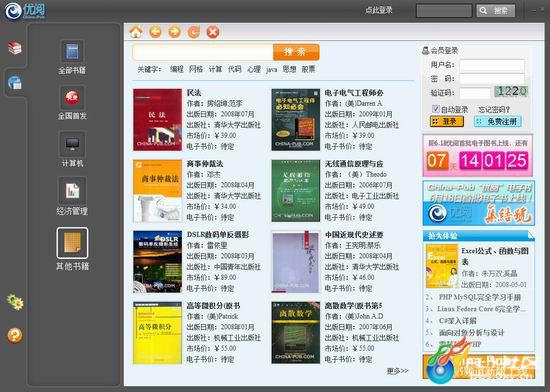Toggle the 自动登录 checkbox
The image size is (550, 392).
pyautogui.click(x=436, y=109)
